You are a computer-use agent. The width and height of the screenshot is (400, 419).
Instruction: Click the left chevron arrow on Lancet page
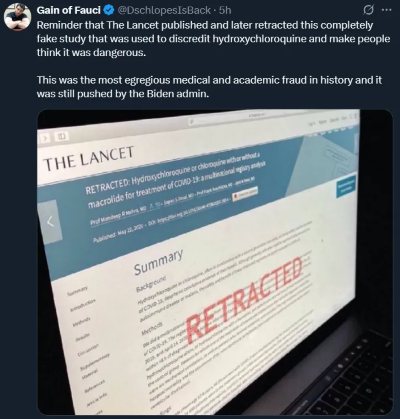[x=50, y=221]
